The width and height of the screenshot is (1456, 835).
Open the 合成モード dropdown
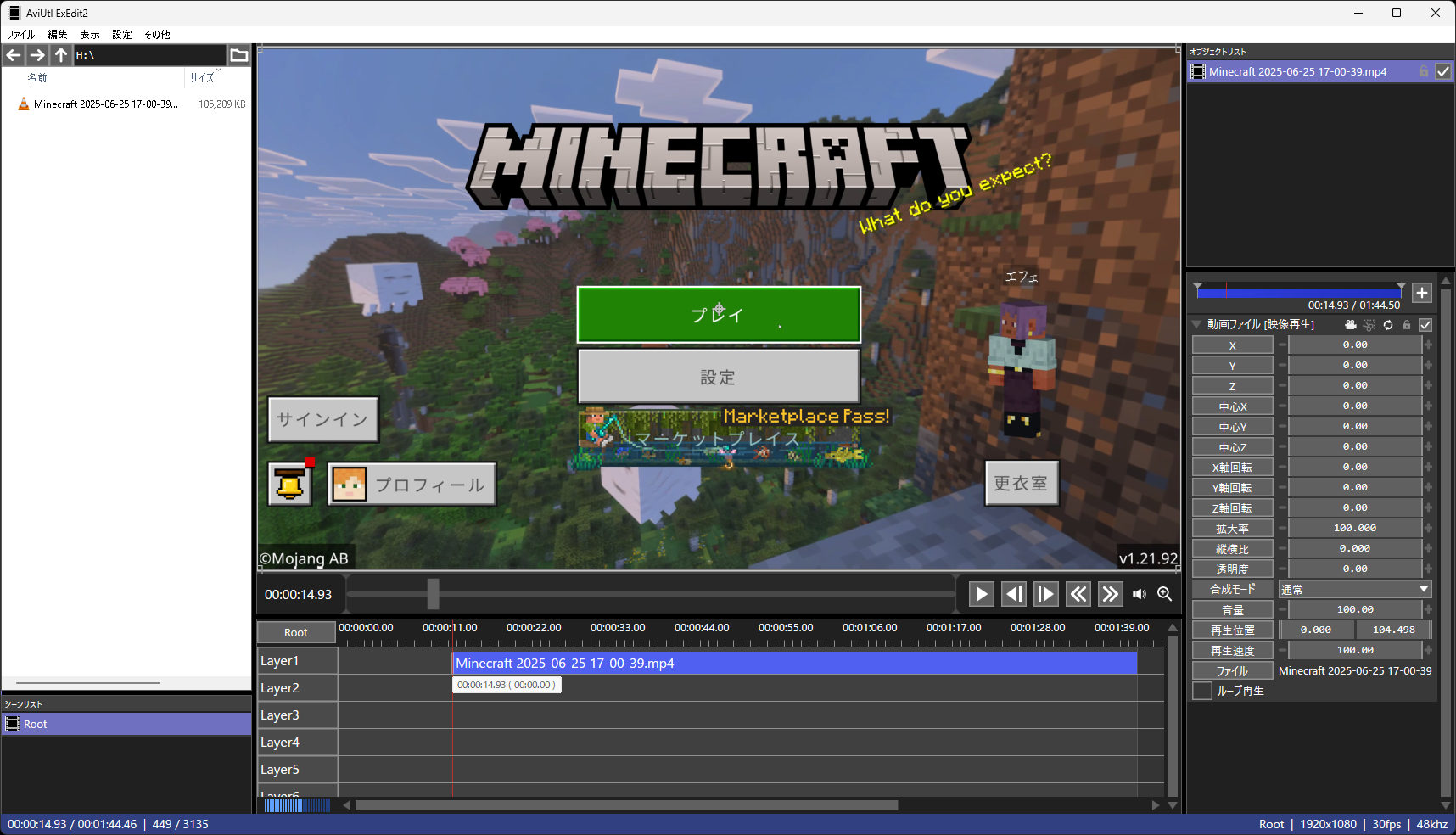[x=1355, y=589]
